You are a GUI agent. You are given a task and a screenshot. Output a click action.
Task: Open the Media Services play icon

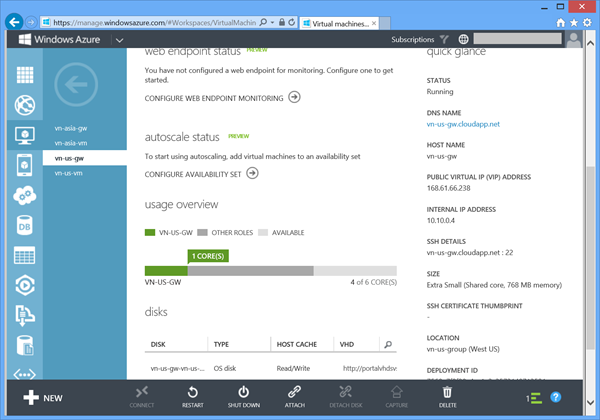click(25, 285)
